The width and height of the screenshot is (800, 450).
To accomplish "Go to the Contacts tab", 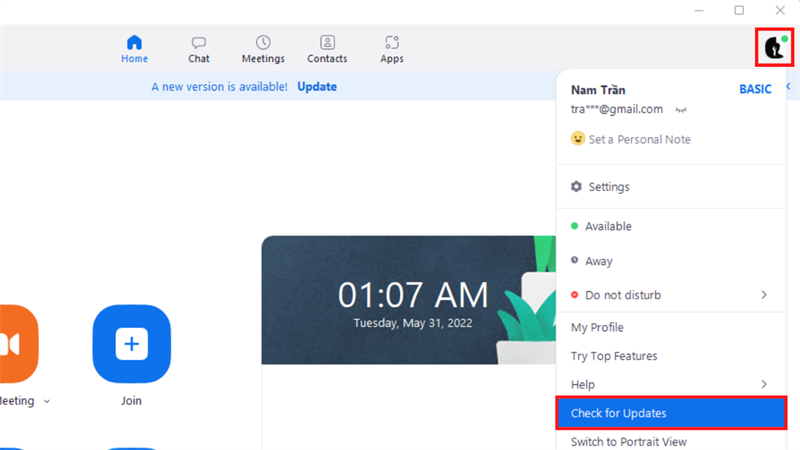I will [327, 49].
